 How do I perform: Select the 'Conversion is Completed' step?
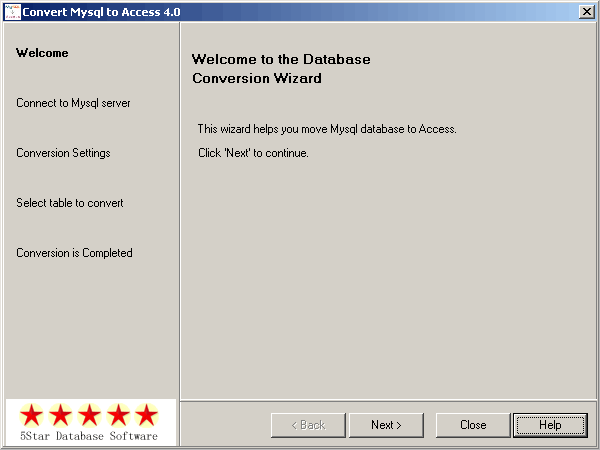[x=74, y=253]
